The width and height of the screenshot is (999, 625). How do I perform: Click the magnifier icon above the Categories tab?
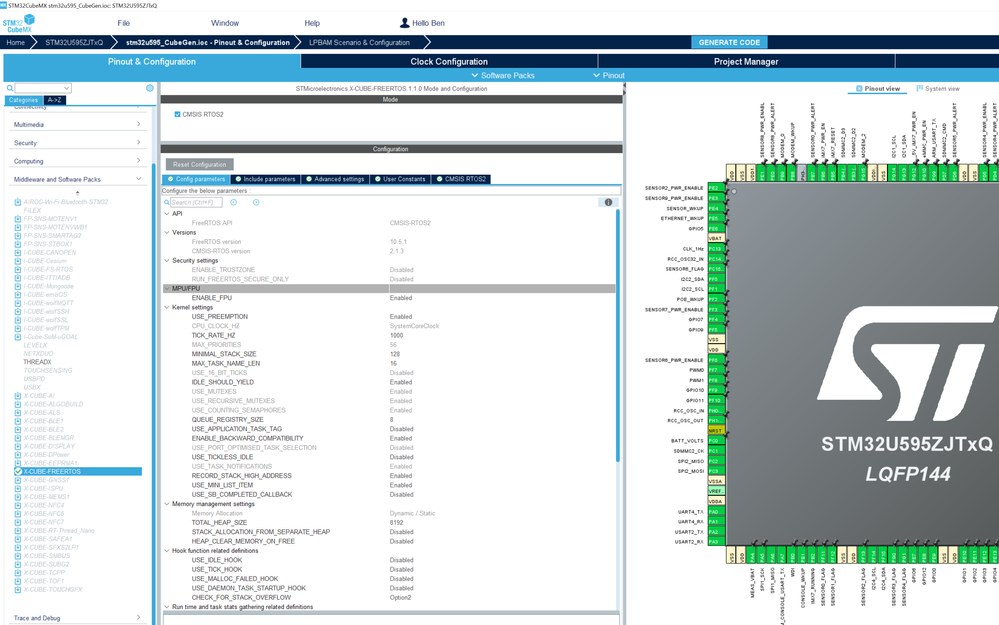pos(10,88)
